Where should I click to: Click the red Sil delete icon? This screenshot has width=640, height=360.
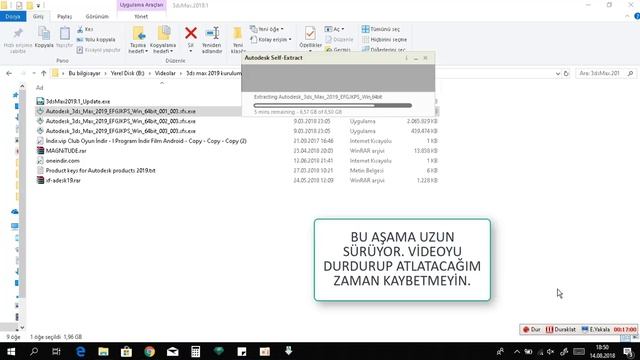click(x=191, y=33)
